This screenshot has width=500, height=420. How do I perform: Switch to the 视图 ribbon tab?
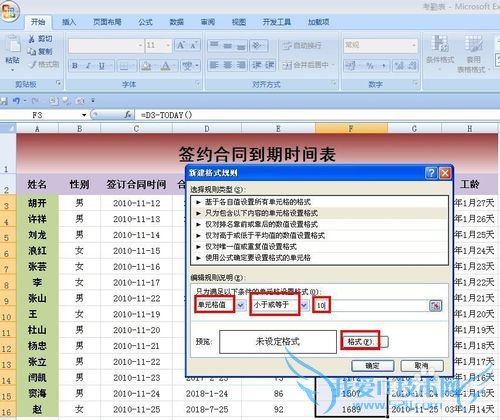click(x=239, y=22)
